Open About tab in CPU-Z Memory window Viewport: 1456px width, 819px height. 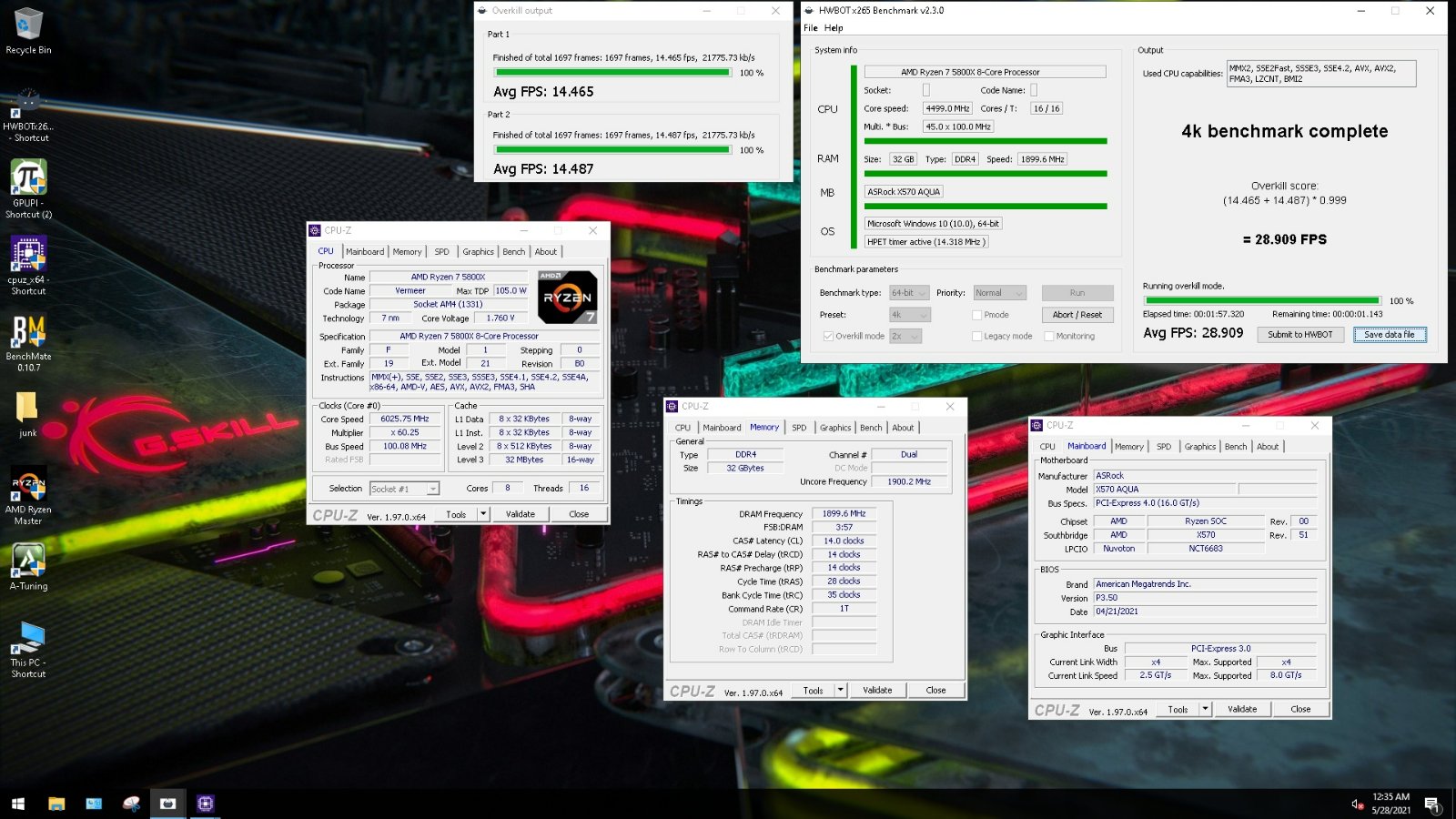coord(903,428)
